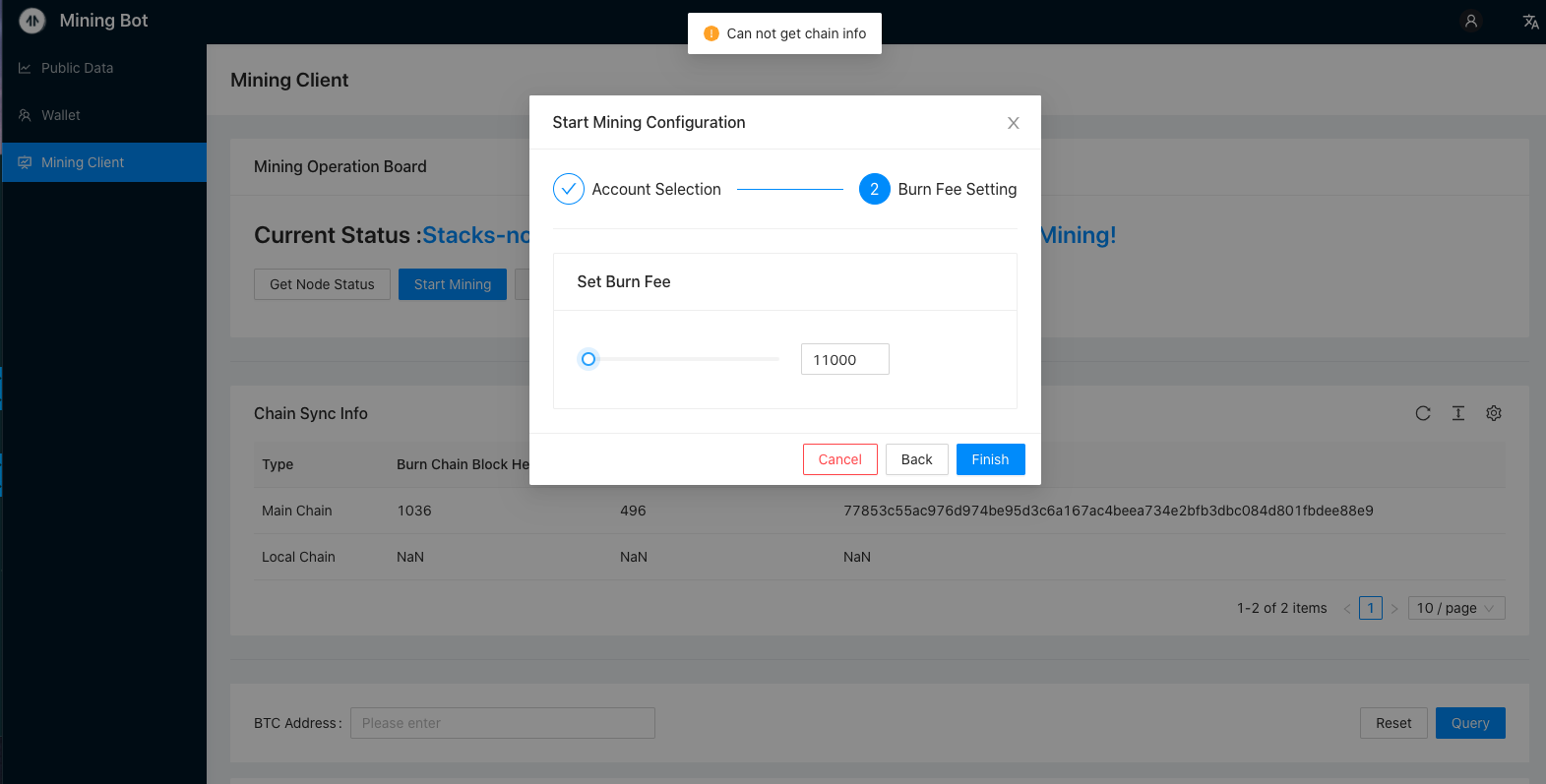Open the table density icon
The image size is (1546, 784).
pyautogui.click(x=1458, y=413)
